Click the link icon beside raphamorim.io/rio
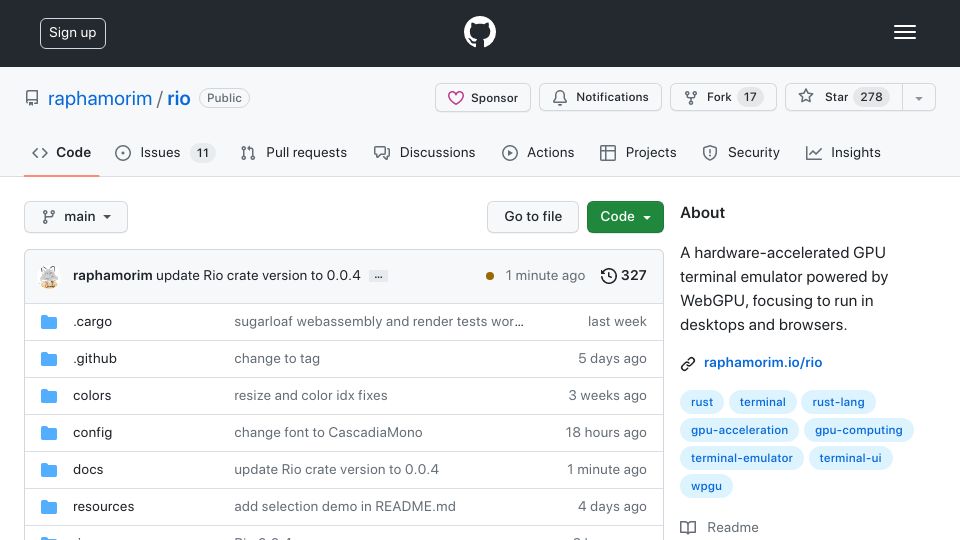Image resolution: width=960 pixels, height=540 pixels. [x=688, y=364]
